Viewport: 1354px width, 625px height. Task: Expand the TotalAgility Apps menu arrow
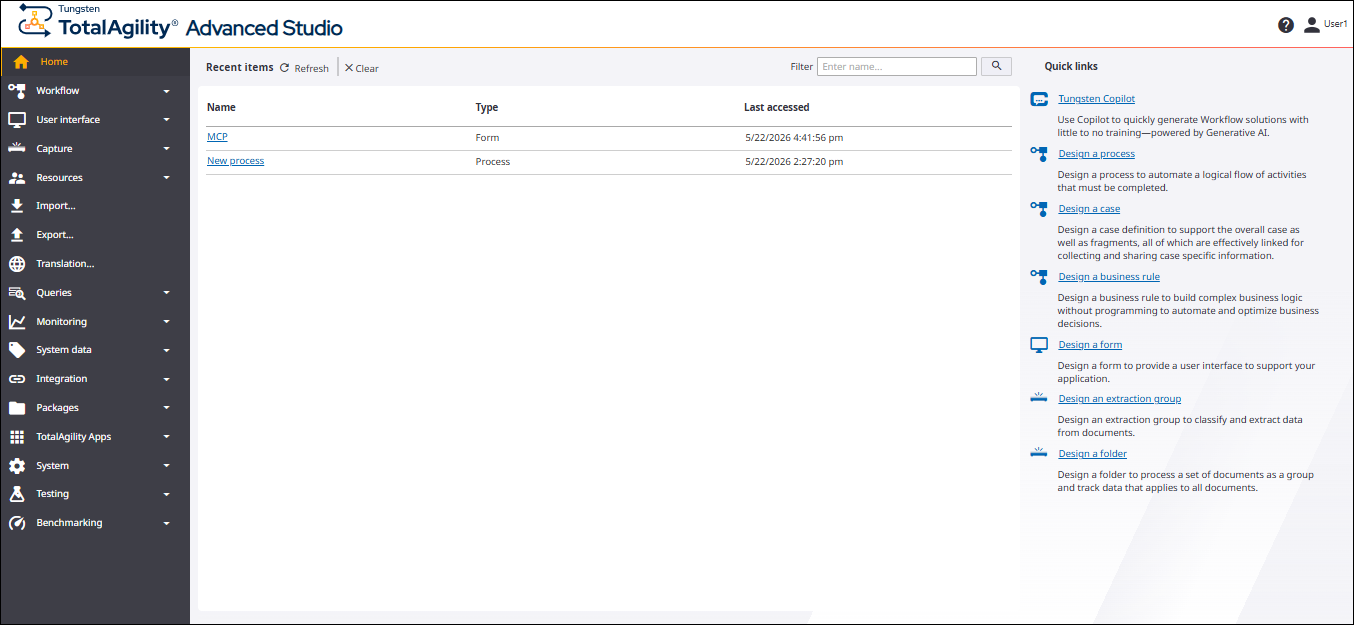point(167,437)
